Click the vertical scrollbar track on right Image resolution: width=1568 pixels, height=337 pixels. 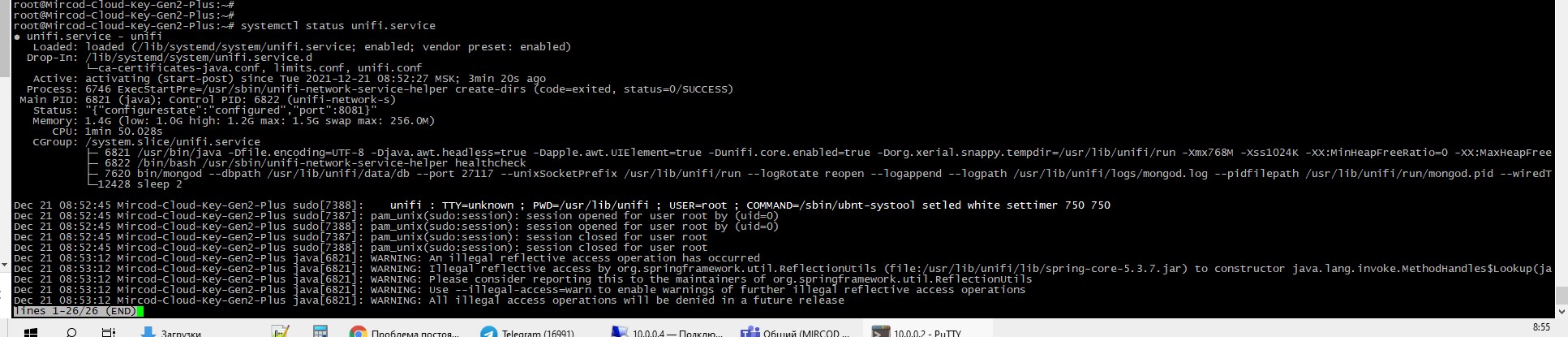[x=1562, y=154]
